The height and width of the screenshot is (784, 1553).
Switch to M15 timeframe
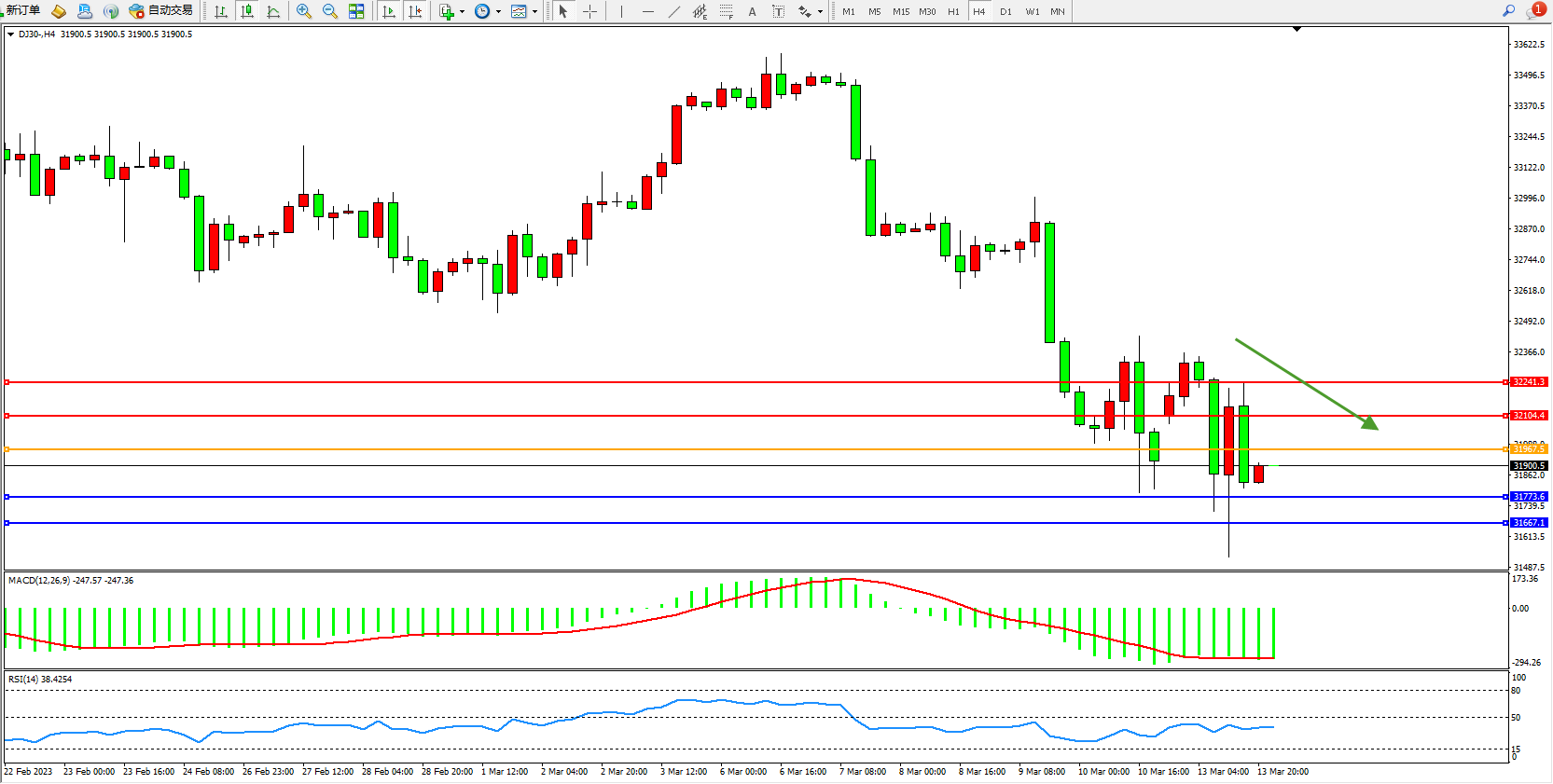pos(900,11)
